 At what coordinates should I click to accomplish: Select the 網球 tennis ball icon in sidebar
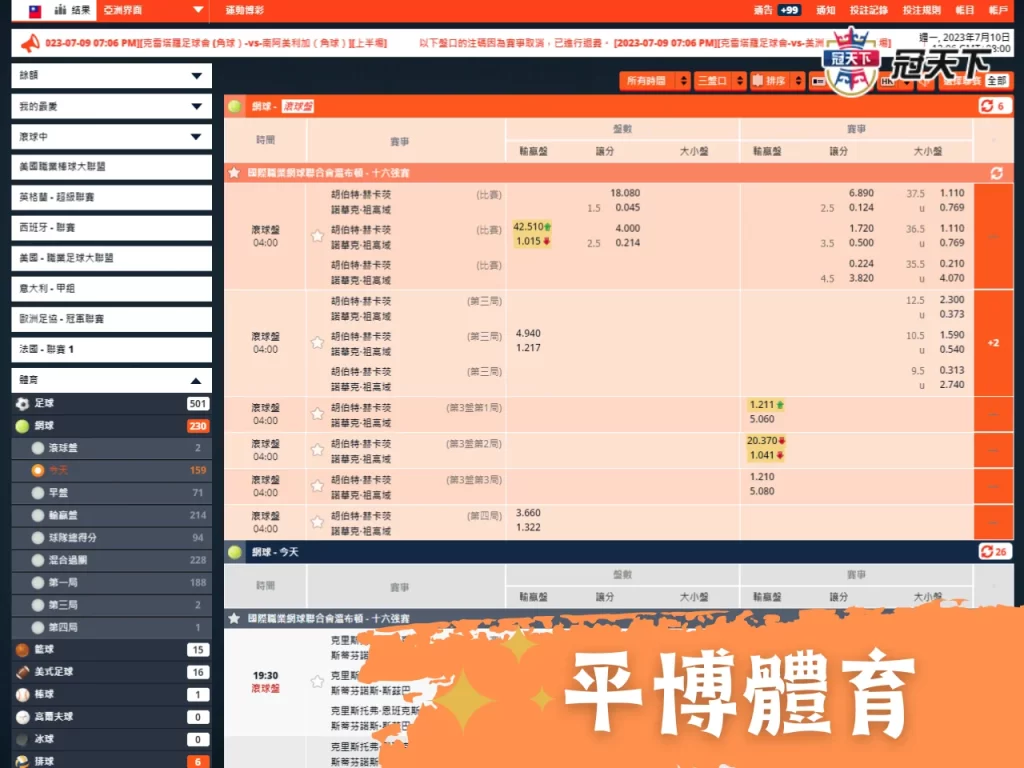pos(22,425)
